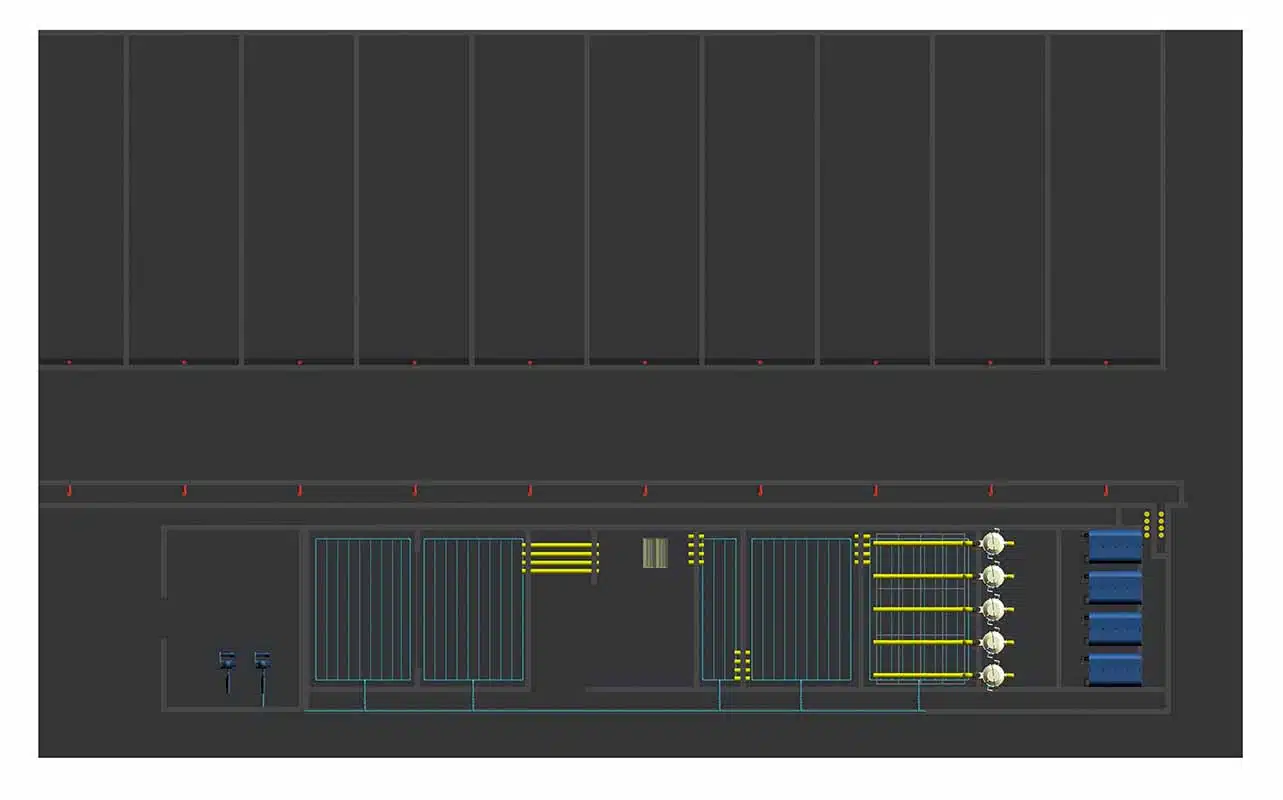
Task: Click the leftmost red marker on corridor rail
Action: [x=68, y=490]
